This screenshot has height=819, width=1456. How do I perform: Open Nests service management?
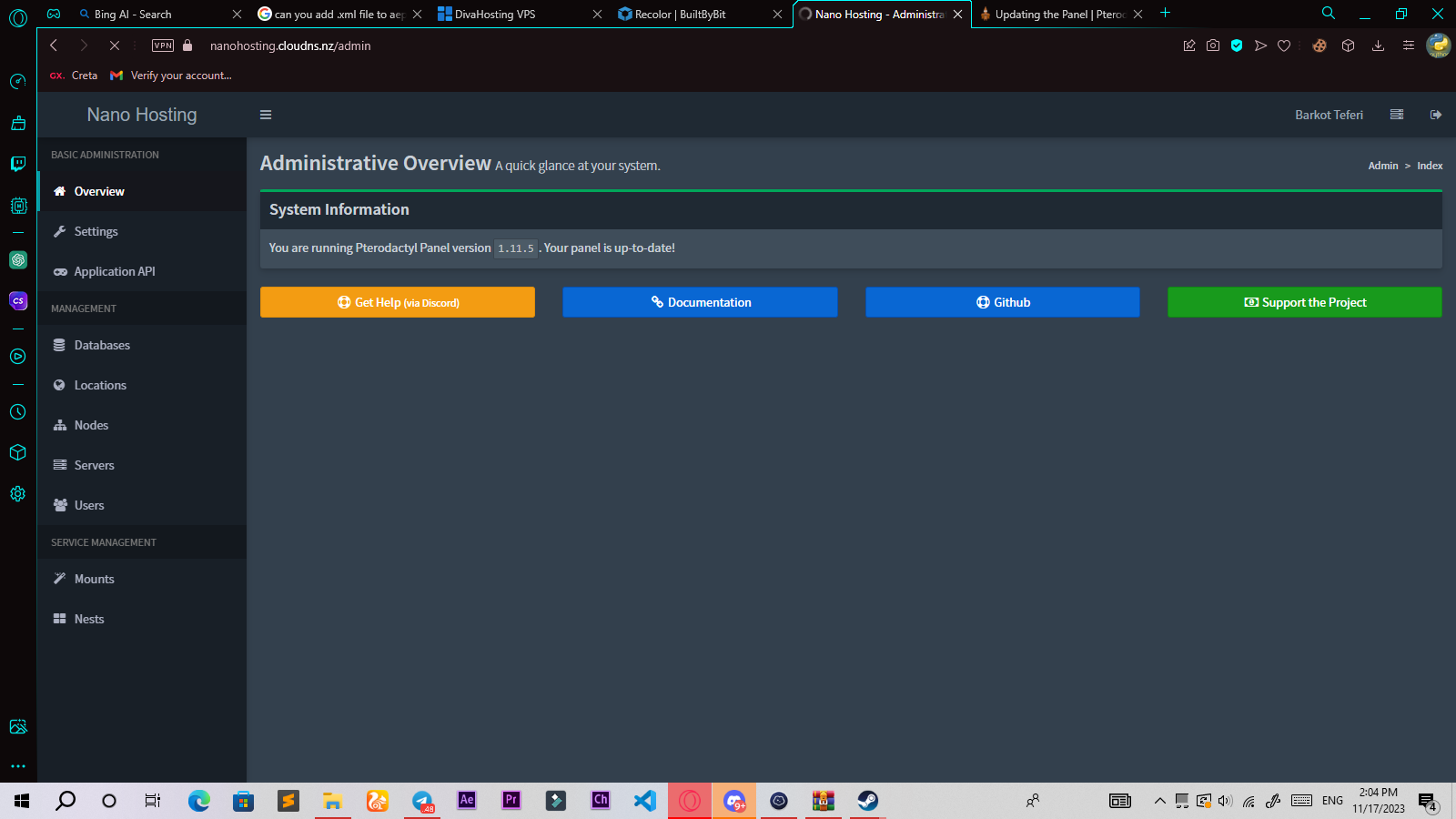(142, 619)
